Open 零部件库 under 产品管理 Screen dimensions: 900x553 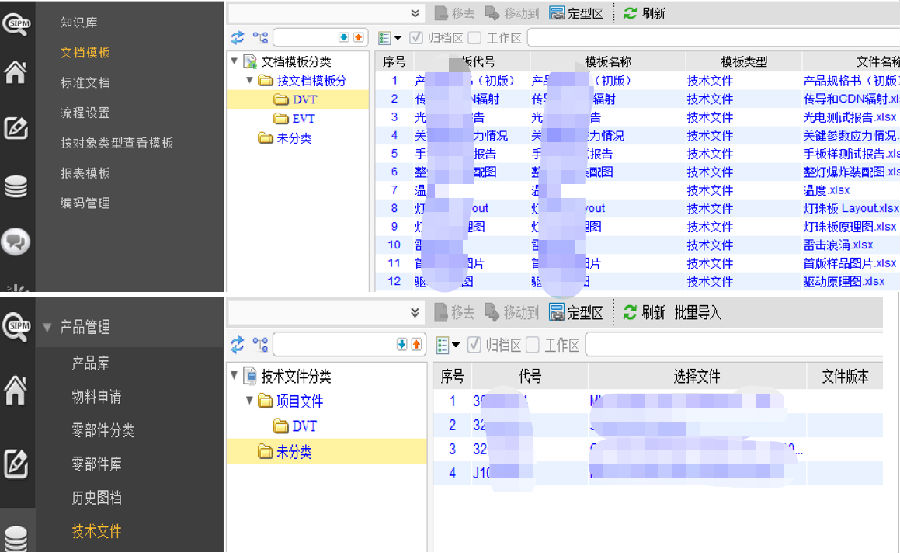point(96,463)
